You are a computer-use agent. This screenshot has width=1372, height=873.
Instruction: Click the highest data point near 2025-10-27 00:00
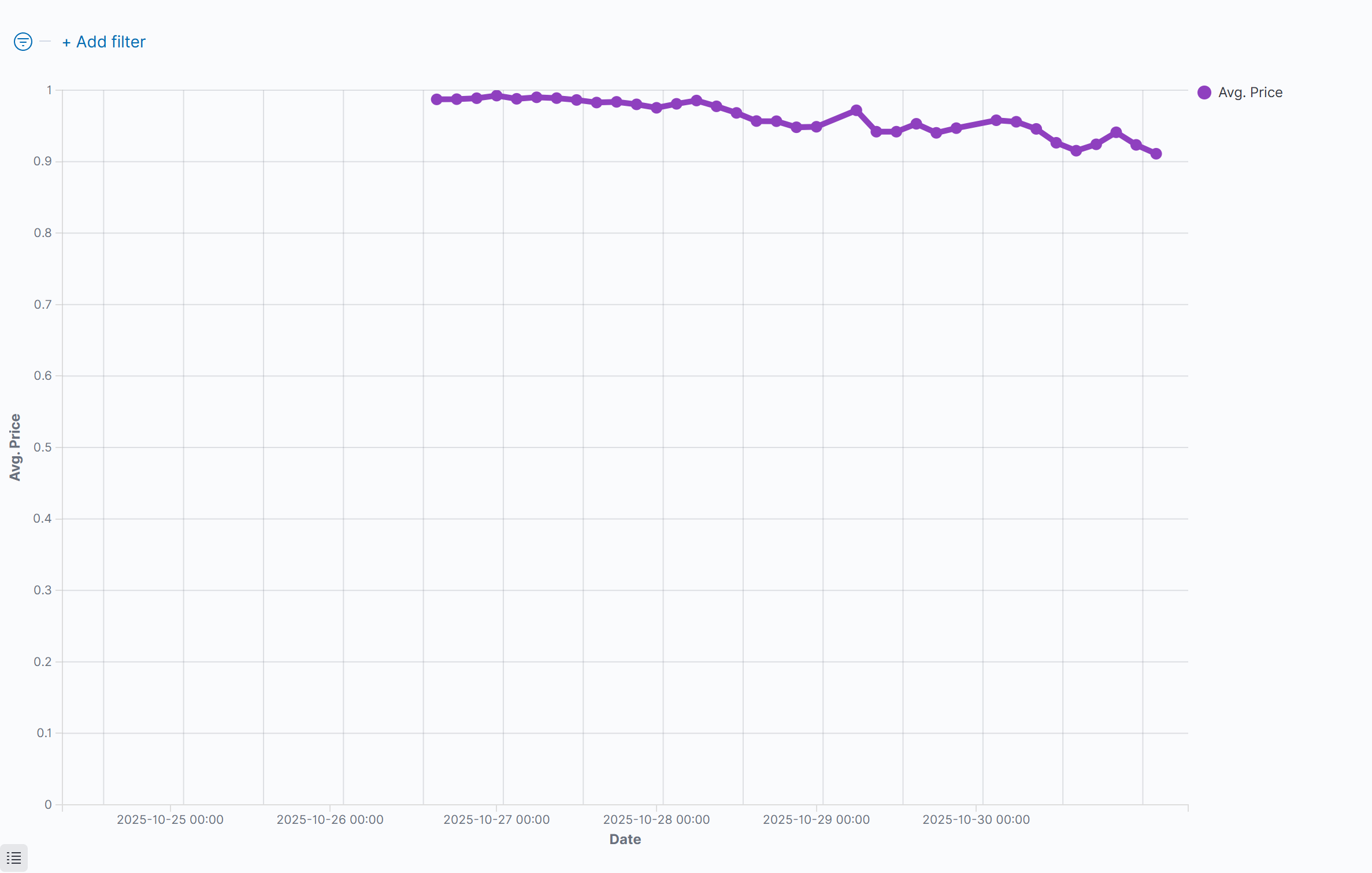tap(496, 95)
